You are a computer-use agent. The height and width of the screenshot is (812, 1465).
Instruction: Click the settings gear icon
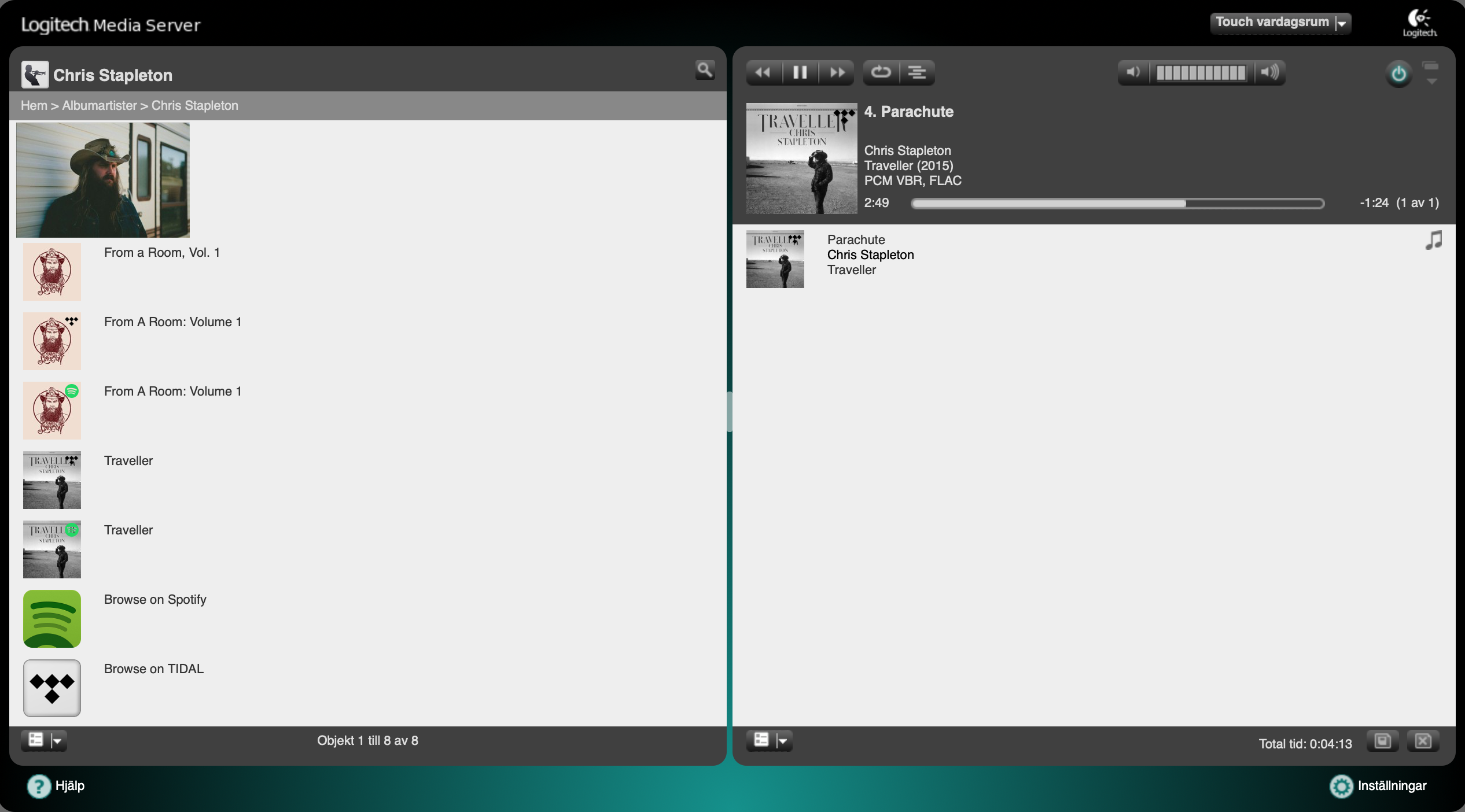click(1341, 786)
